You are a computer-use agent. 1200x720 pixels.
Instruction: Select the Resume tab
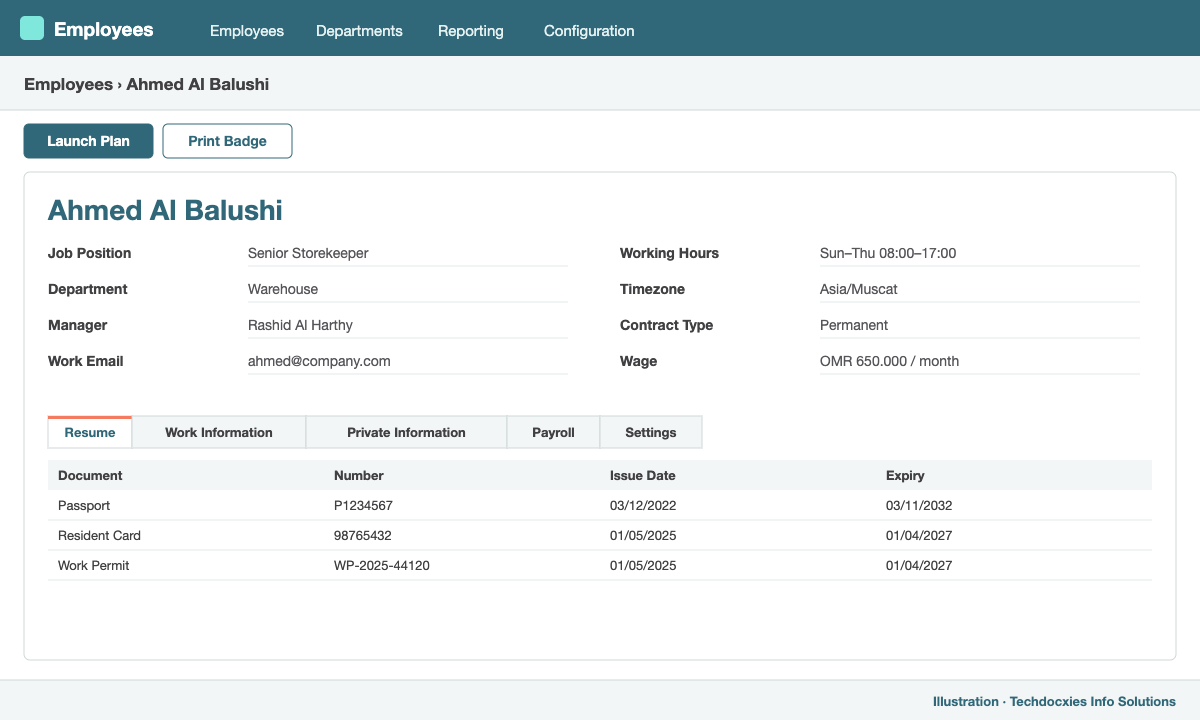point(90,432)
